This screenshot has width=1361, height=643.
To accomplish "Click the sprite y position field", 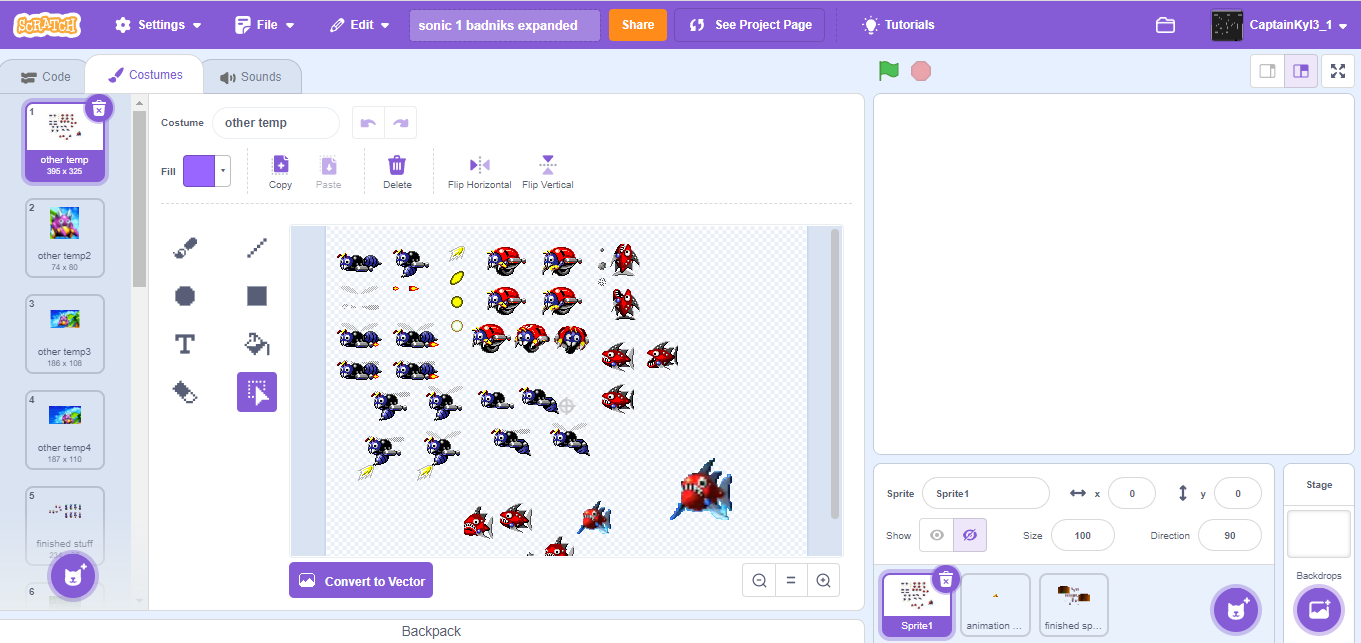I will pos(1238,493).
